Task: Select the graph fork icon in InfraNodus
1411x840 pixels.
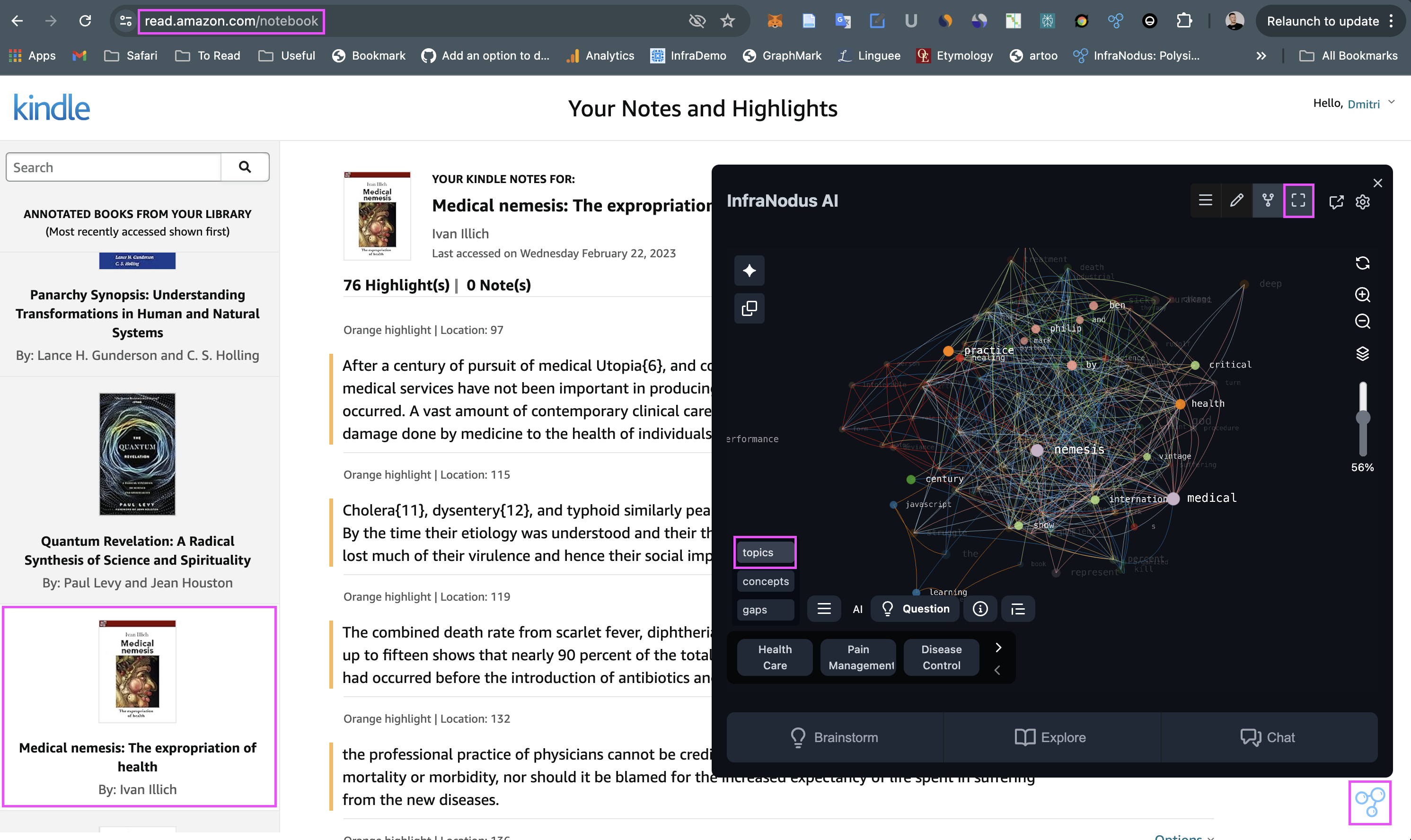Action: [x=1268, y=201]
